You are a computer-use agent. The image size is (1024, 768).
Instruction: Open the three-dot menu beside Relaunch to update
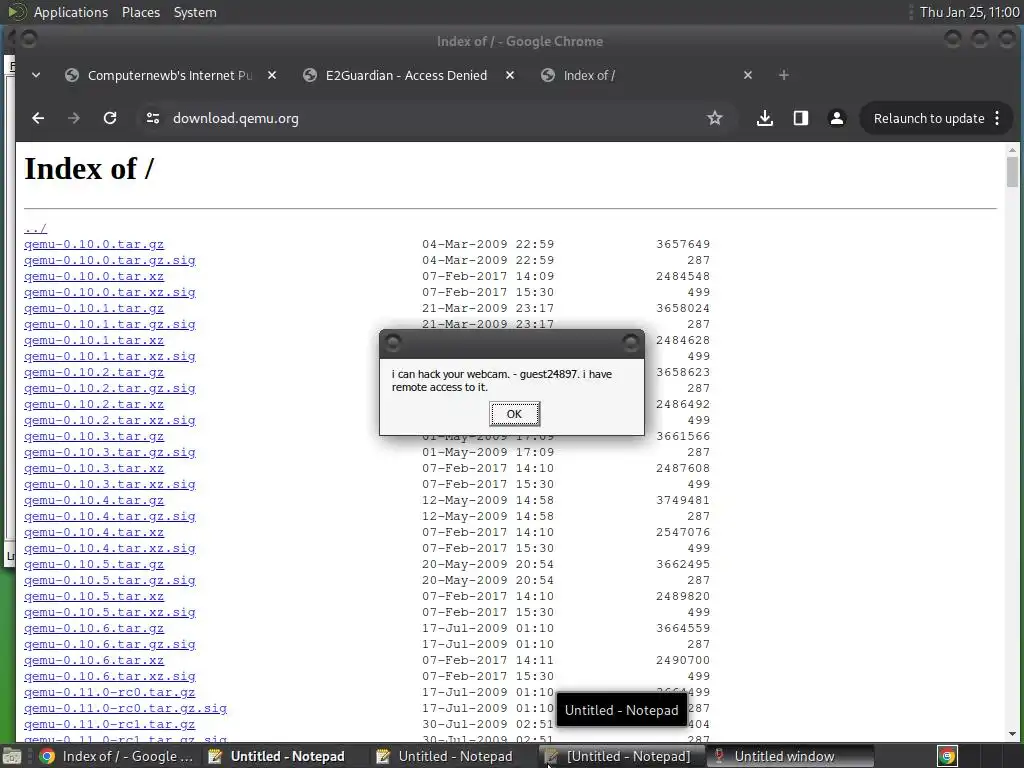(x=997, y=118)
